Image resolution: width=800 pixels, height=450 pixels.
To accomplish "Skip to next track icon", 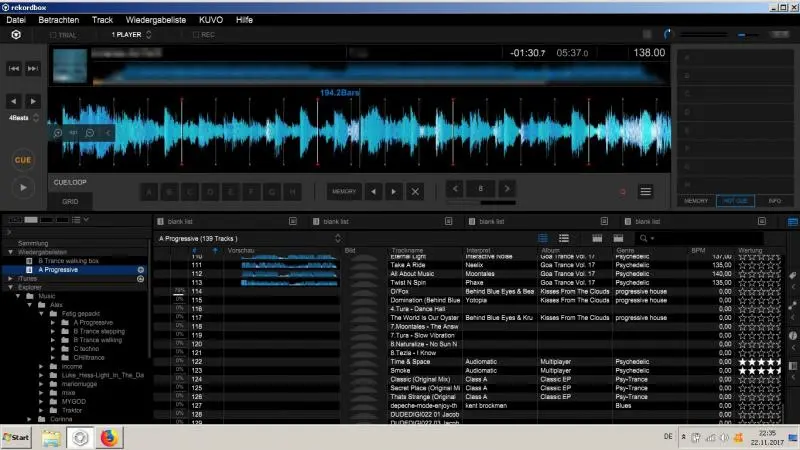I will (33, 68).
